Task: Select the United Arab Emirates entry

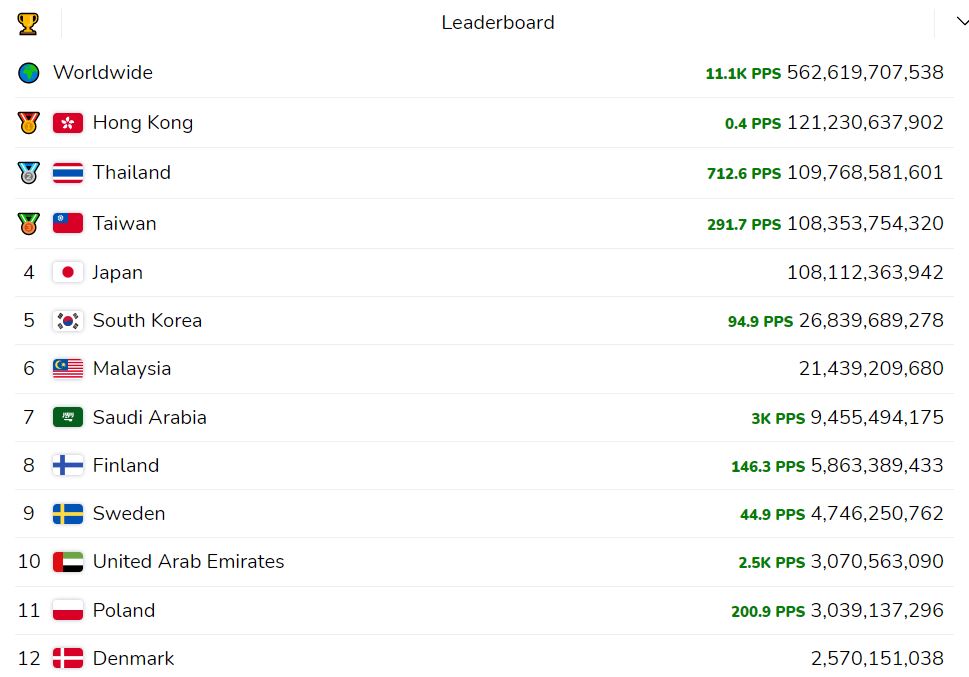Action: 188,562
